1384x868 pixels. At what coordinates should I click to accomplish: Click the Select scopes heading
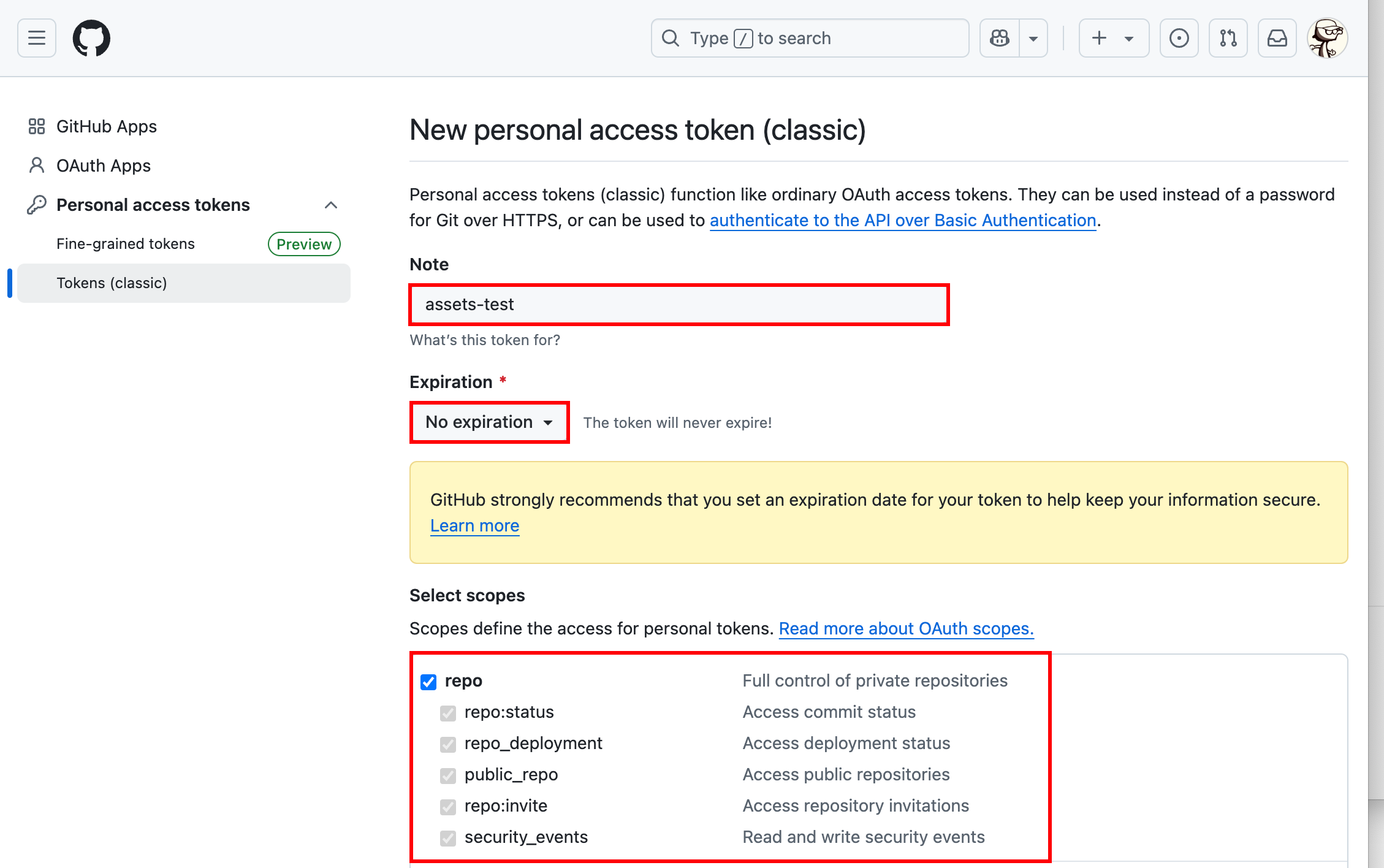click(x=467, y=596)
